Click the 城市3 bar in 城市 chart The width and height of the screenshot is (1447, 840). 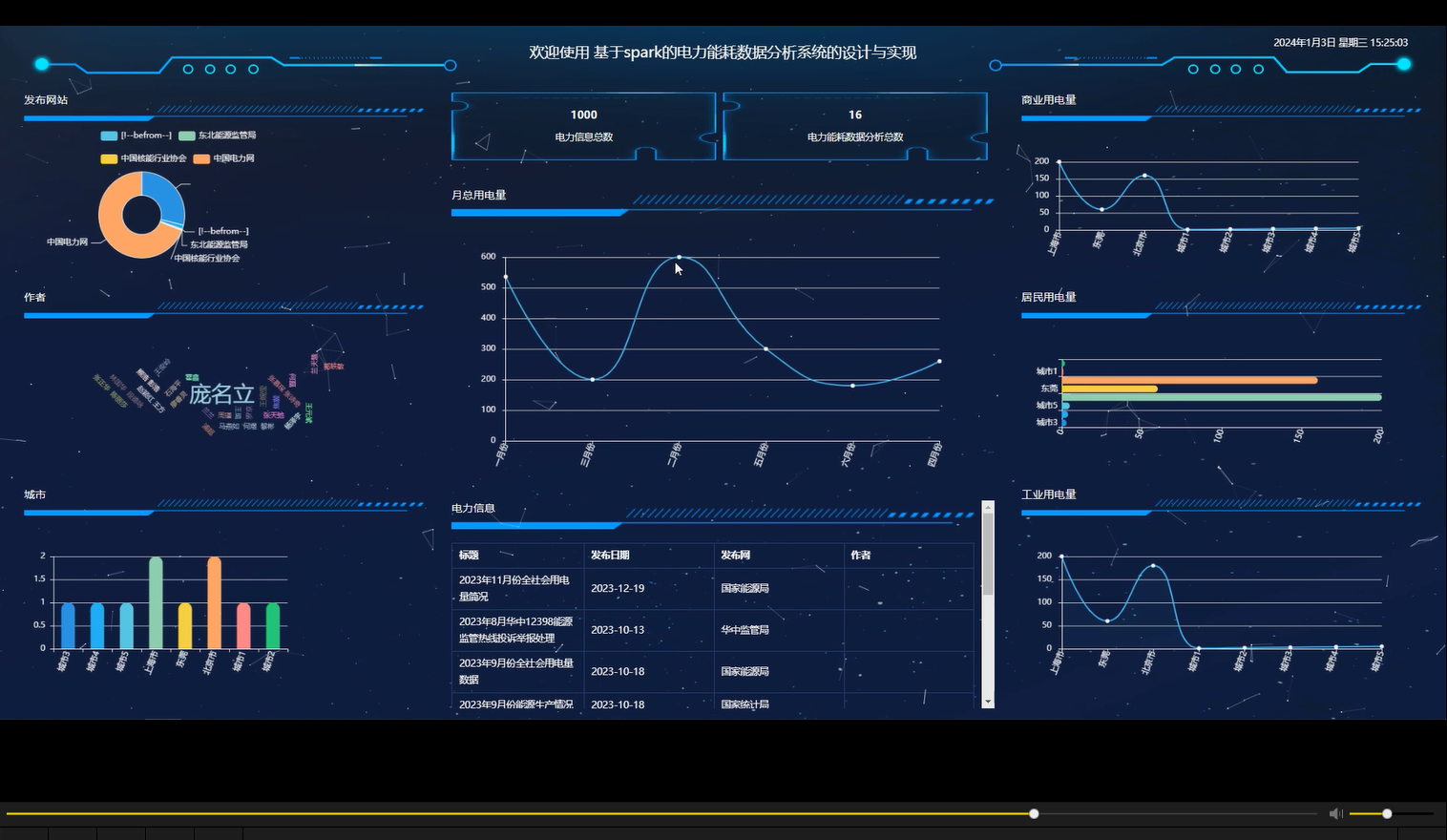click(x=68, y=626)
